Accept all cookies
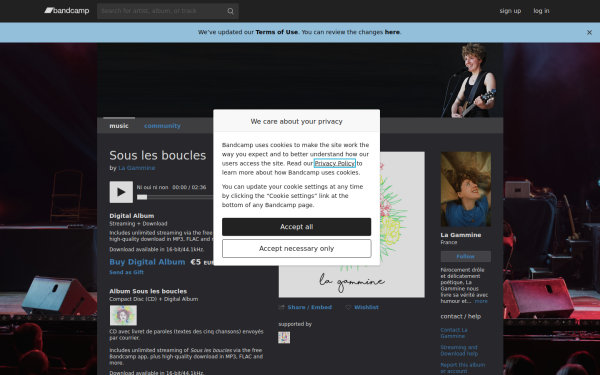Image resolution: width=600 pixels, height=375 pixels. tap(297, 227)
